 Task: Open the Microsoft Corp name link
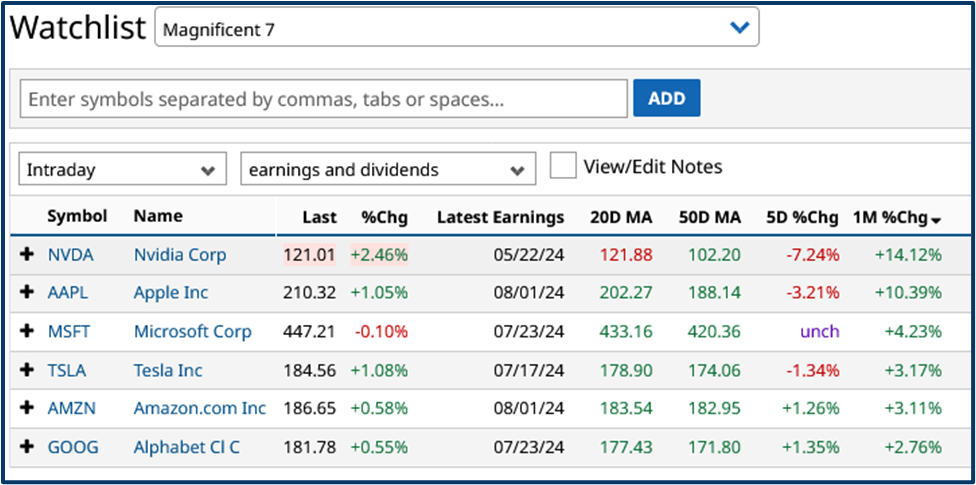click(193, 331)
